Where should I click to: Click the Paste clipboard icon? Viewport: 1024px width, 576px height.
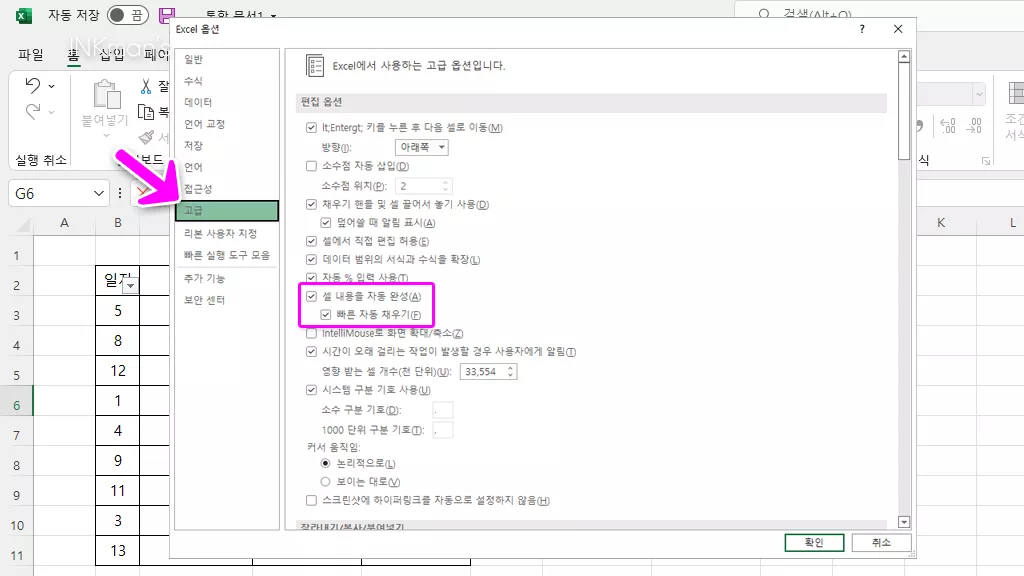pos(106,94)
